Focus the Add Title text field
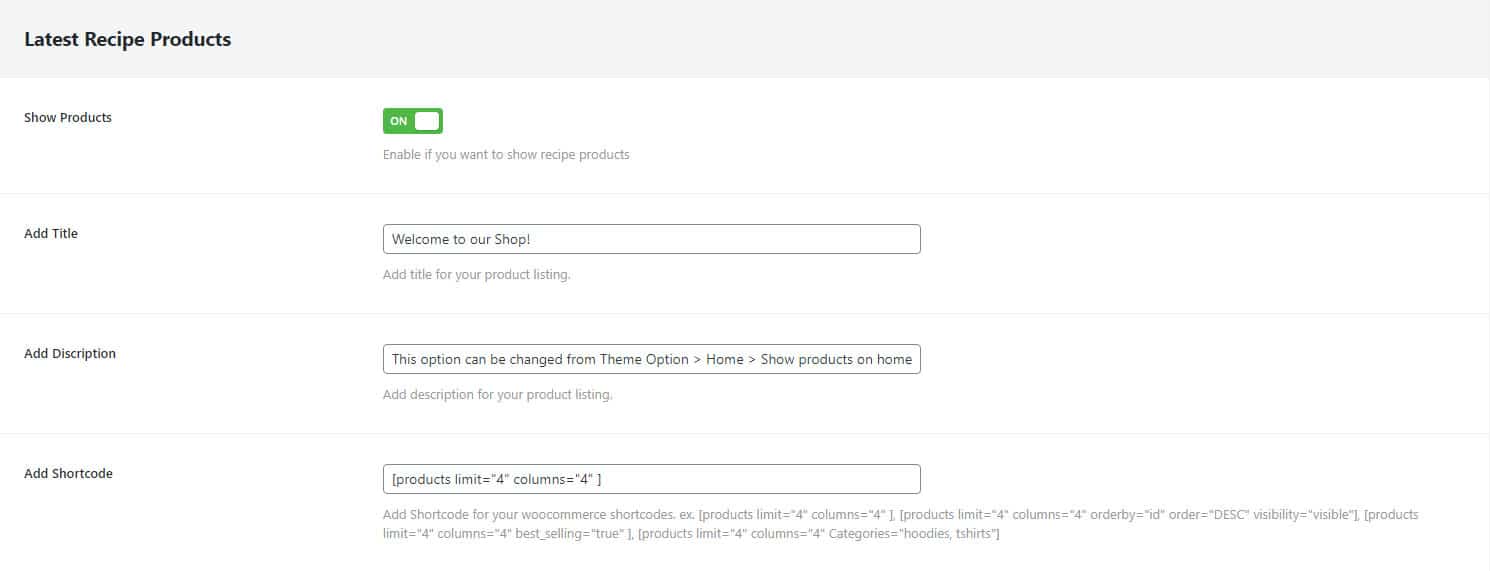This screenshot has width=1490, height=571. point(651,239)
